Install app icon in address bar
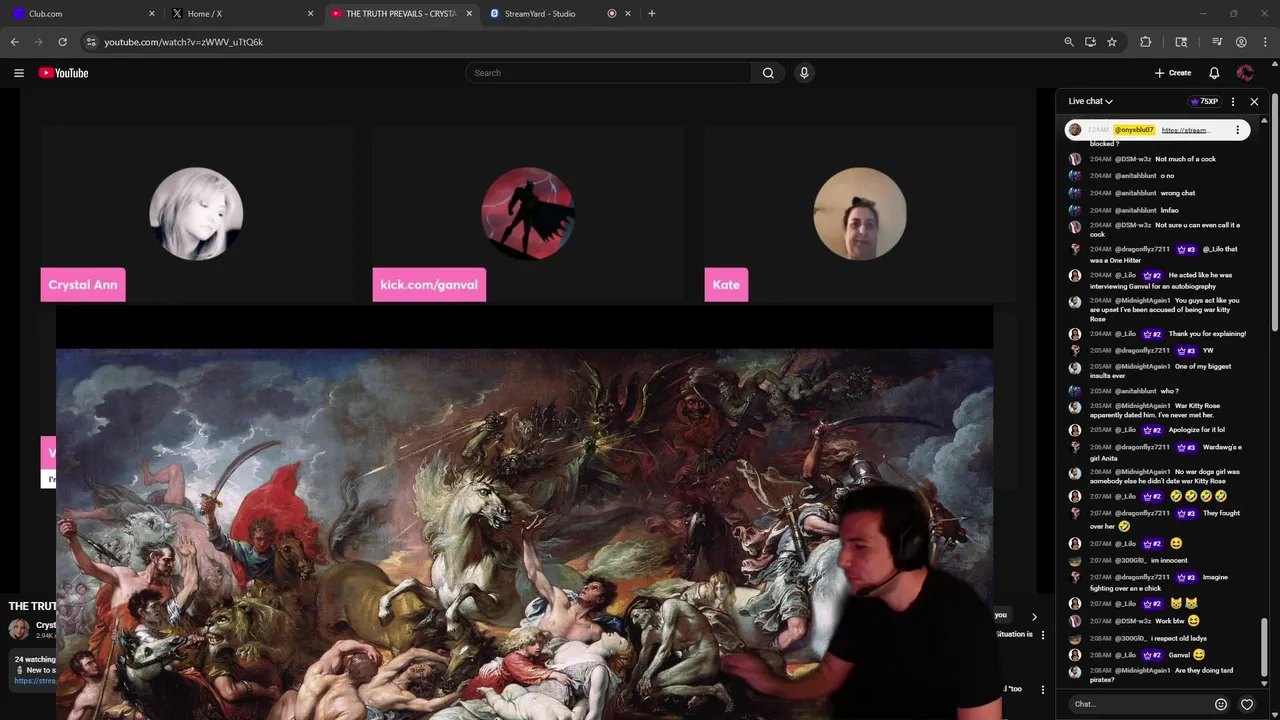 (1090, 42)
